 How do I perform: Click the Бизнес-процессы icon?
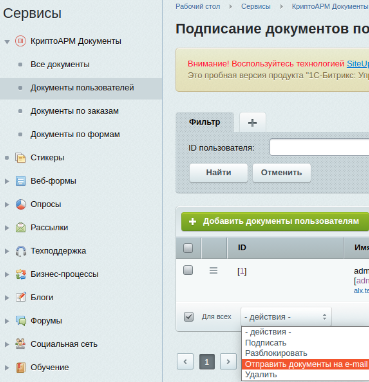[x=21, y=274]
